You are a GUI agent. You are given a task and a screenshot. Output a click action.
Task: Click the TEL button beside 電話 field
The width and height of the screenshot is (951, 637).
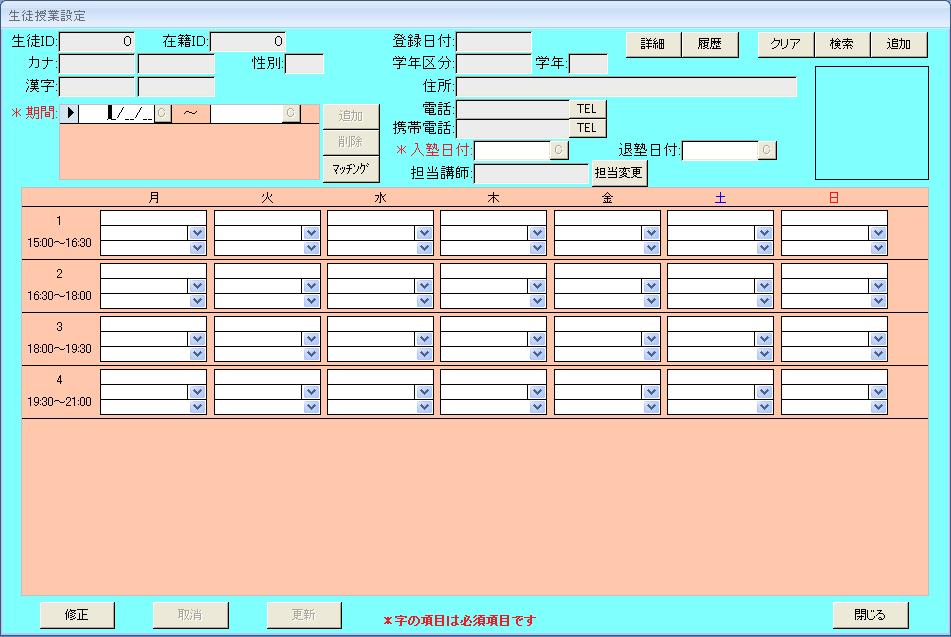click(x=587, y=109)
